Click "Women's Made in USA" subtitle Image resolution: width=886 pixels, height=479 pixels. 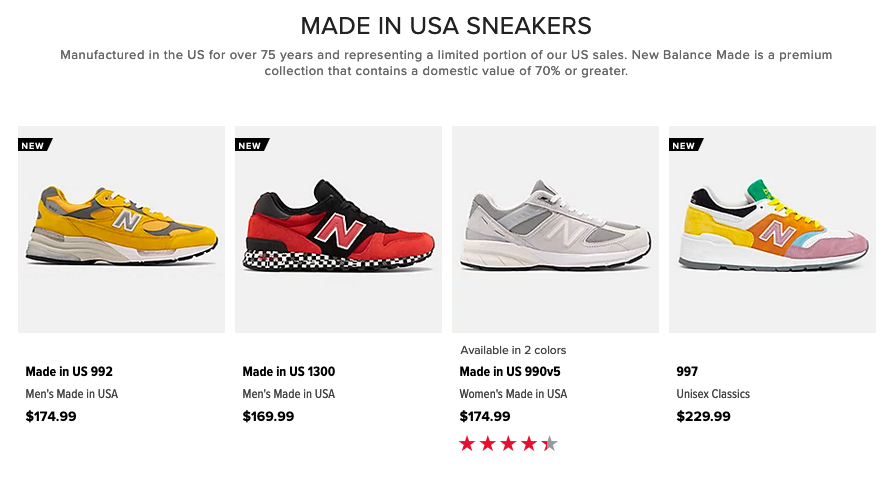tap(513, 394)
